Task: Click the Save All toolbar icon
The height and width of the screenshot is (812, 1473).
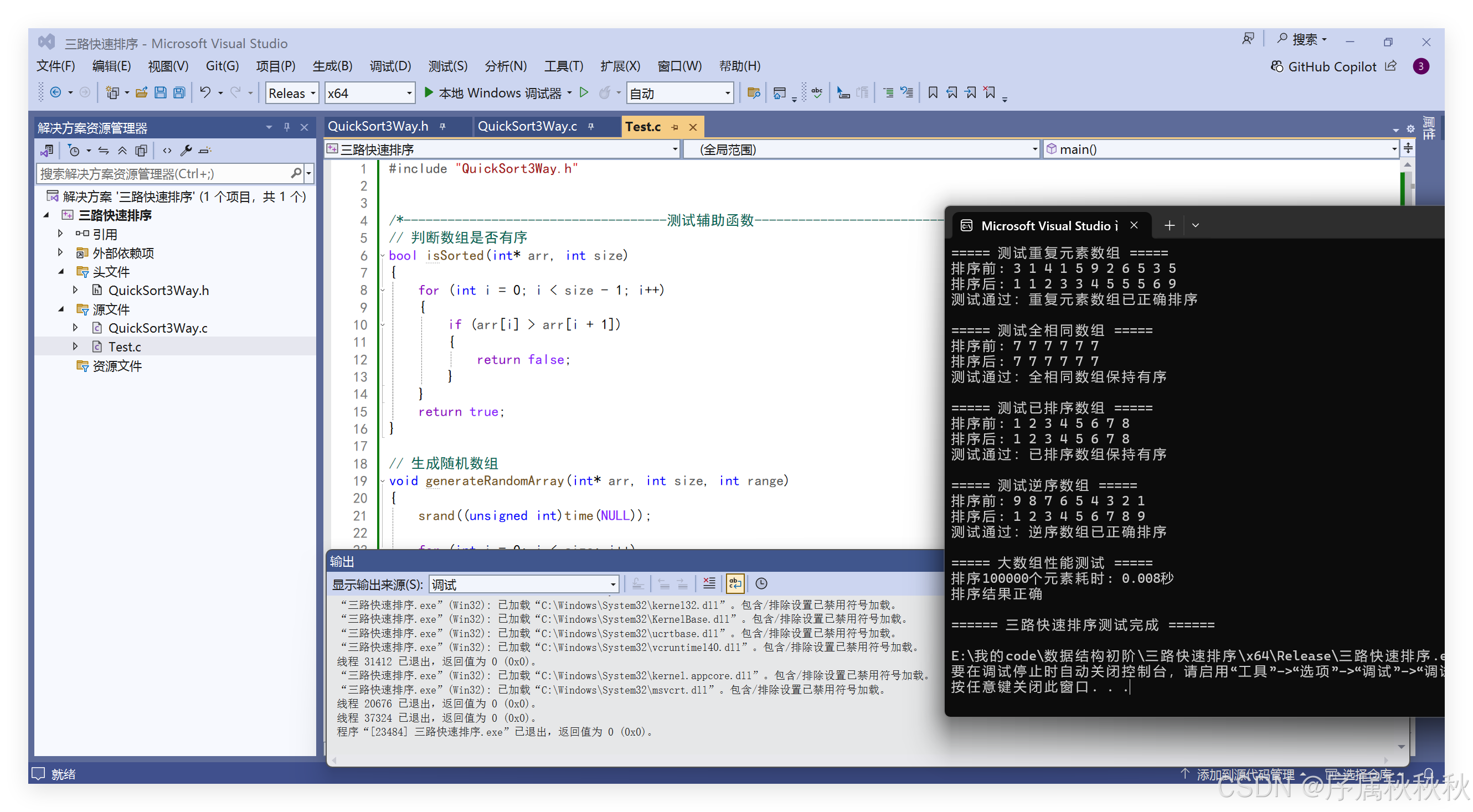Action: [179, 92]
